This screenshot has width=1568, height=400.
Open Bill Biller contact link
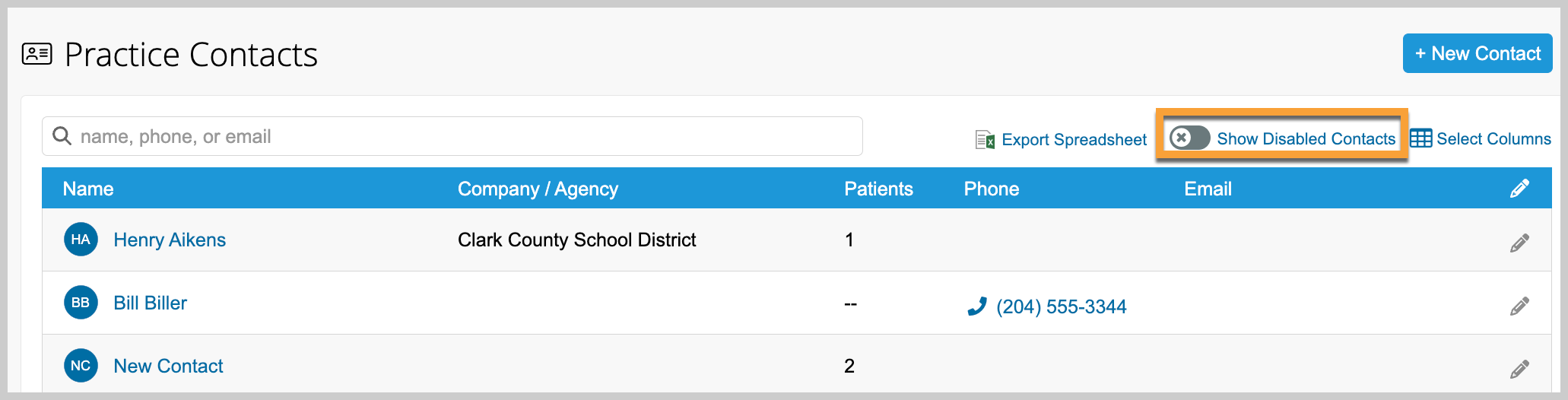point(150,303)
